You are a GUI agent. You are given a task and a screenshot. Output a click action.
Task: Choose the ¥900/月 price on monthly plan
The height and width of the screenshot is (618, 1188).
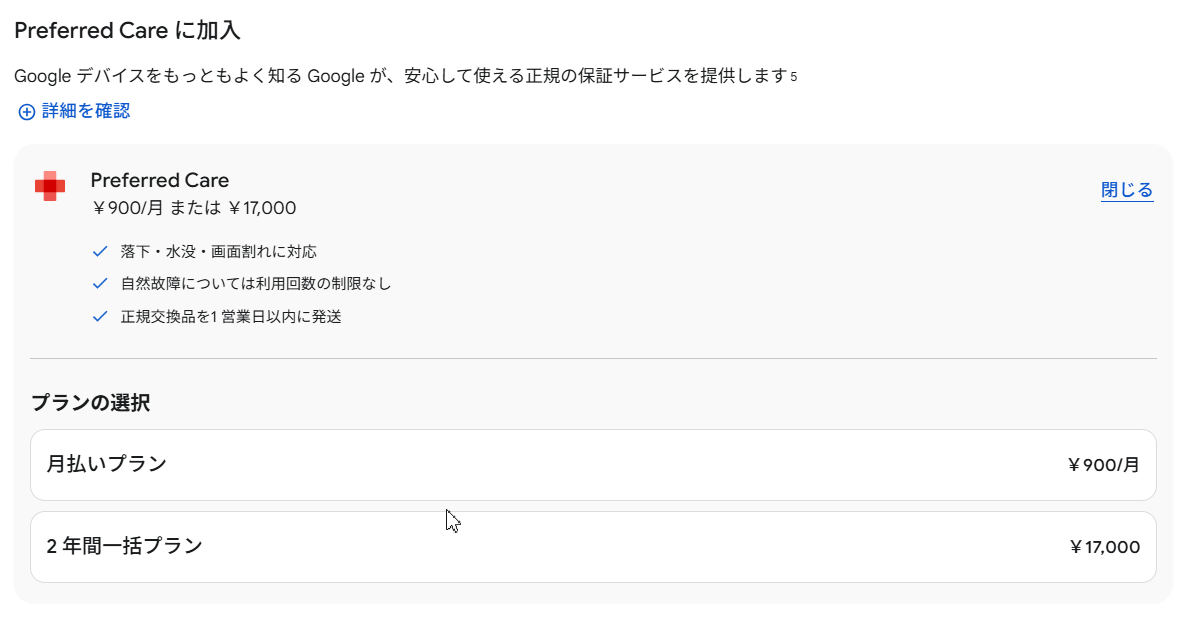(x=1103, y=465)
